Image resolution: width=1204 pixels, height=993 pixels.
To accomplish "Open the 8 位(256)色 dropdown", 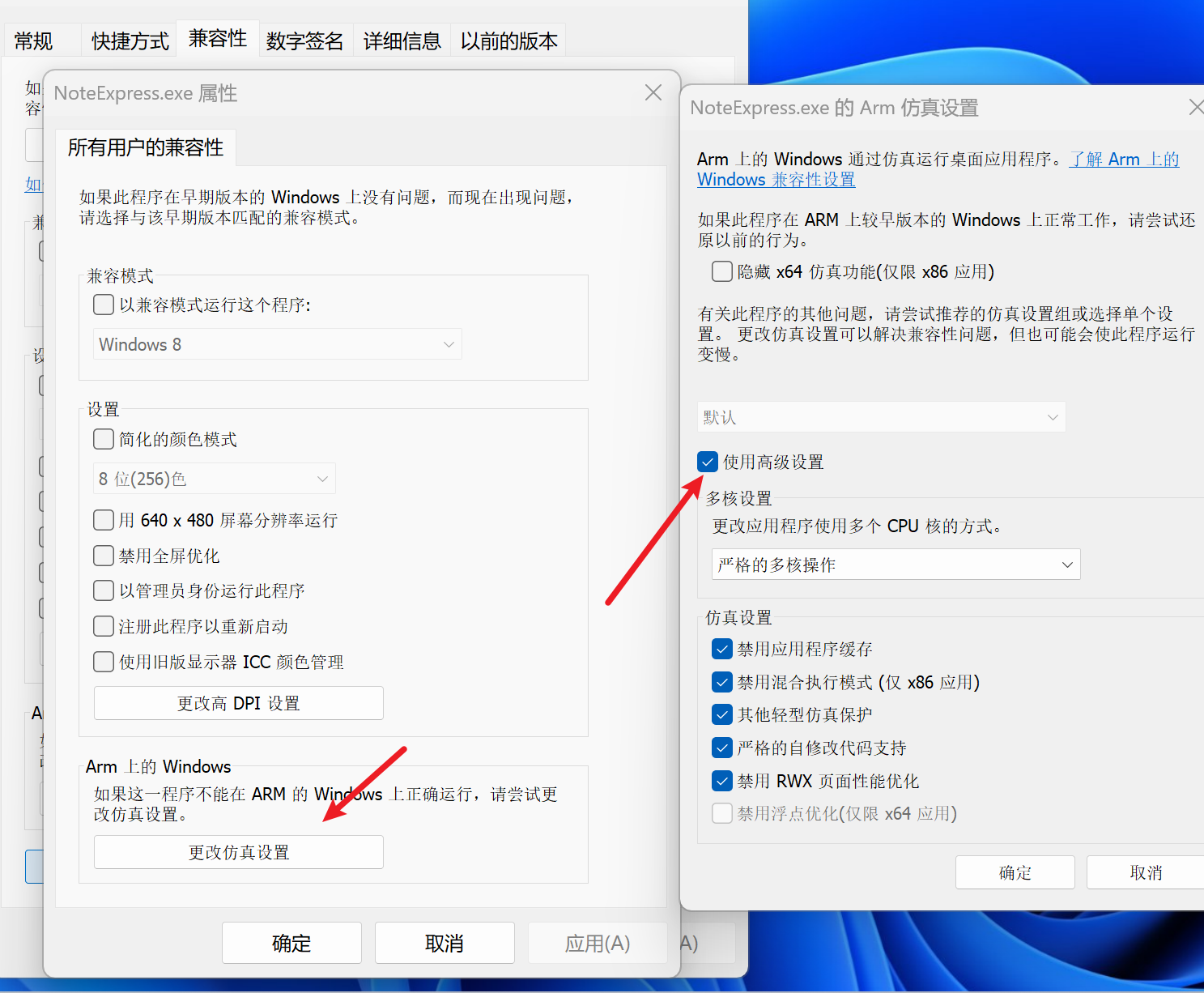I will (215, 479).
